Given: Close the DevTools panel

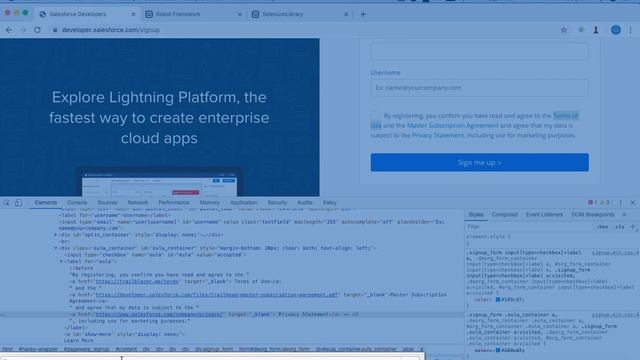Looking at the screenshot, I should 633,202.
